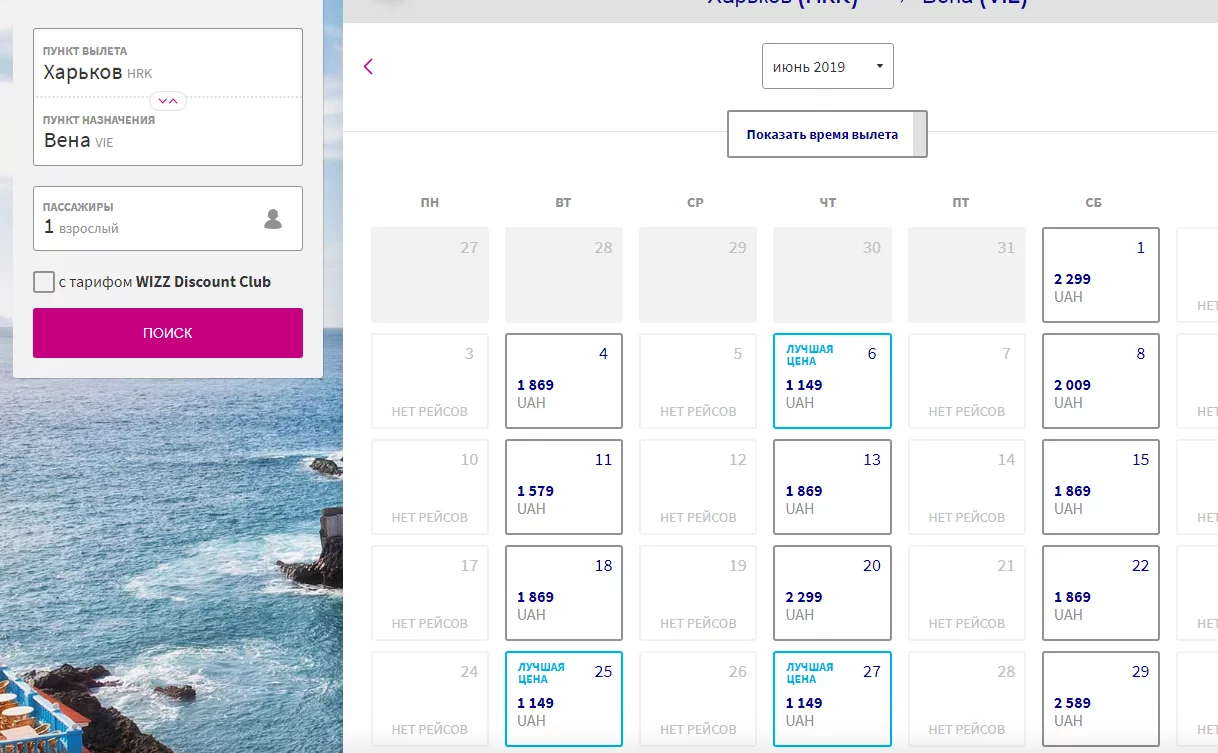Click the ПОИСК search button
1218x753 pixels.
168,333
